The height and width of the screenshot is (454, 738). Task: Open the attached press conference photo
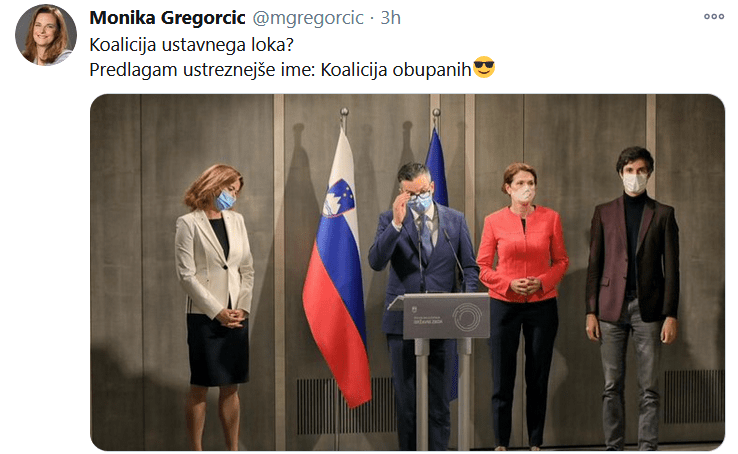click(407, 272)
